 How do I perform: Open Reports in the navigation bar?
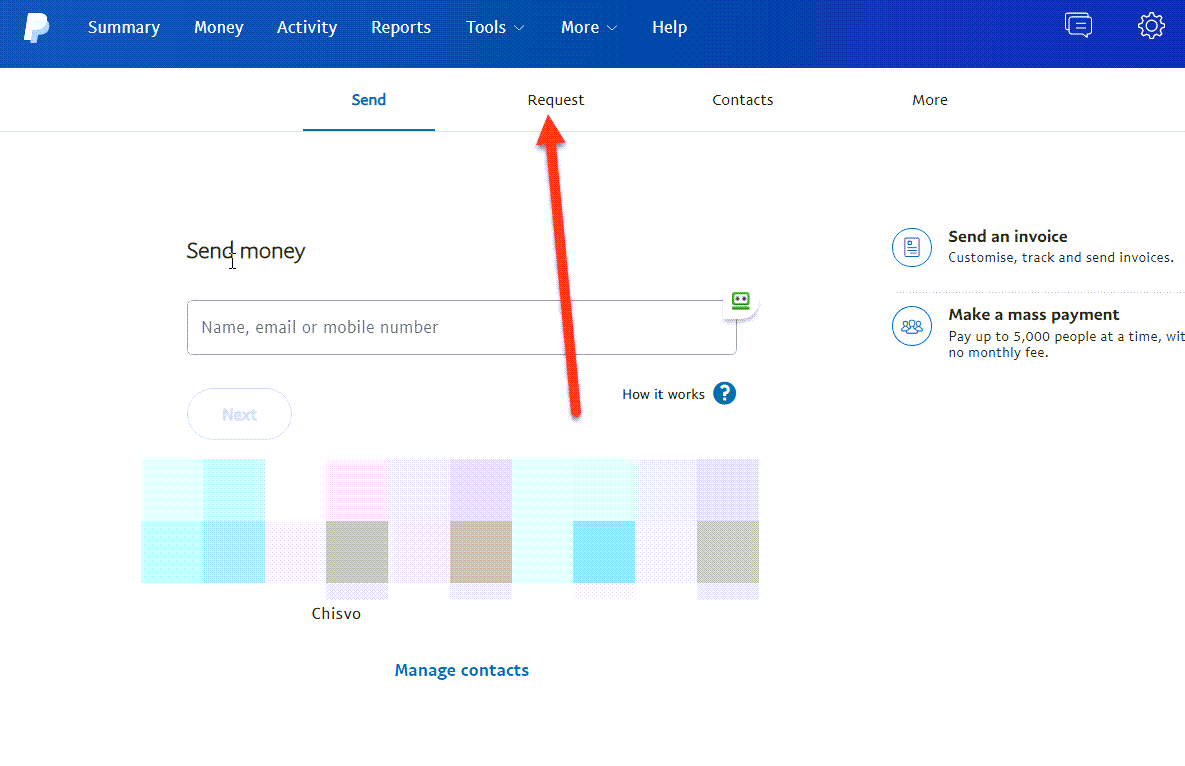pyautogui.click(x=401, y=27)
